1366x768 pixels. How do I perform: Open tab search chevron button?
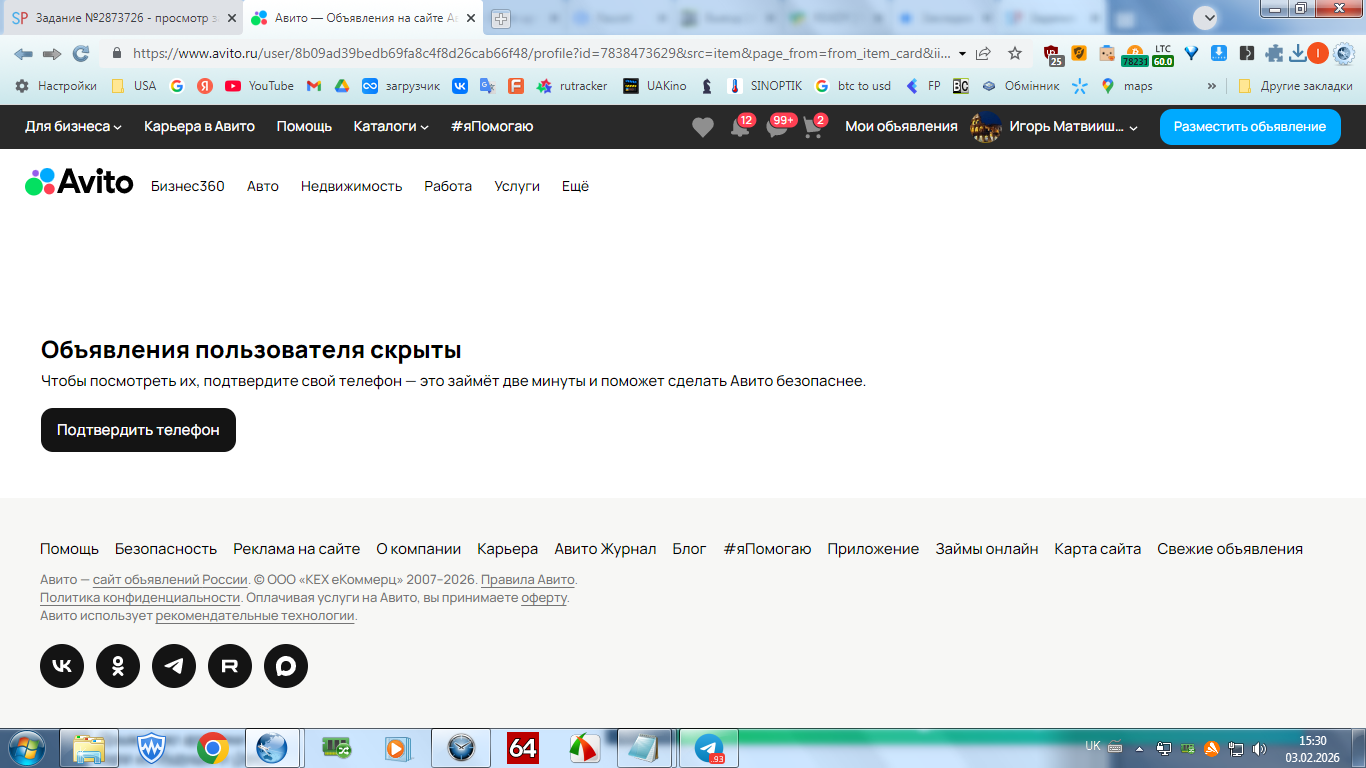(x=1207, y=17)
